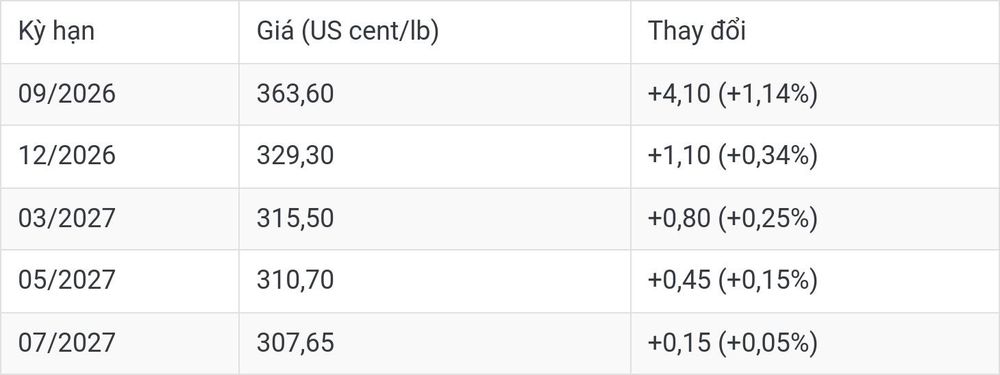Click the change value +0,80 (+0,25%)
The width and height of the screenshot is (1000, 375).
click(733, 219)
